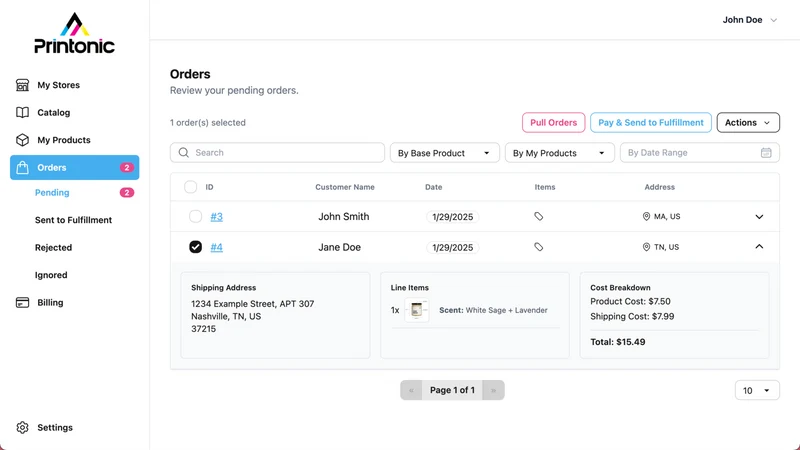Uncheck the checkbox for order #4
This screenshot has width=800, height=450.
pyautogui.click(x=195, y=247)
